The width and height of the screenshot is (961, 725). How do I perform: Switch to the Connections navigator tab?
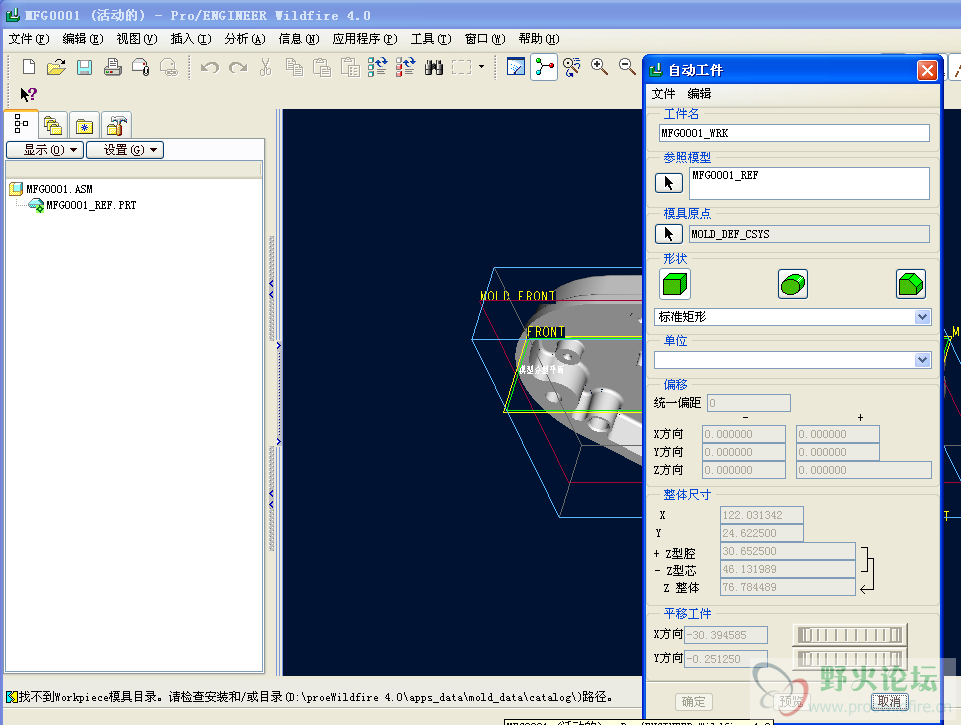(x=116, y=126)
